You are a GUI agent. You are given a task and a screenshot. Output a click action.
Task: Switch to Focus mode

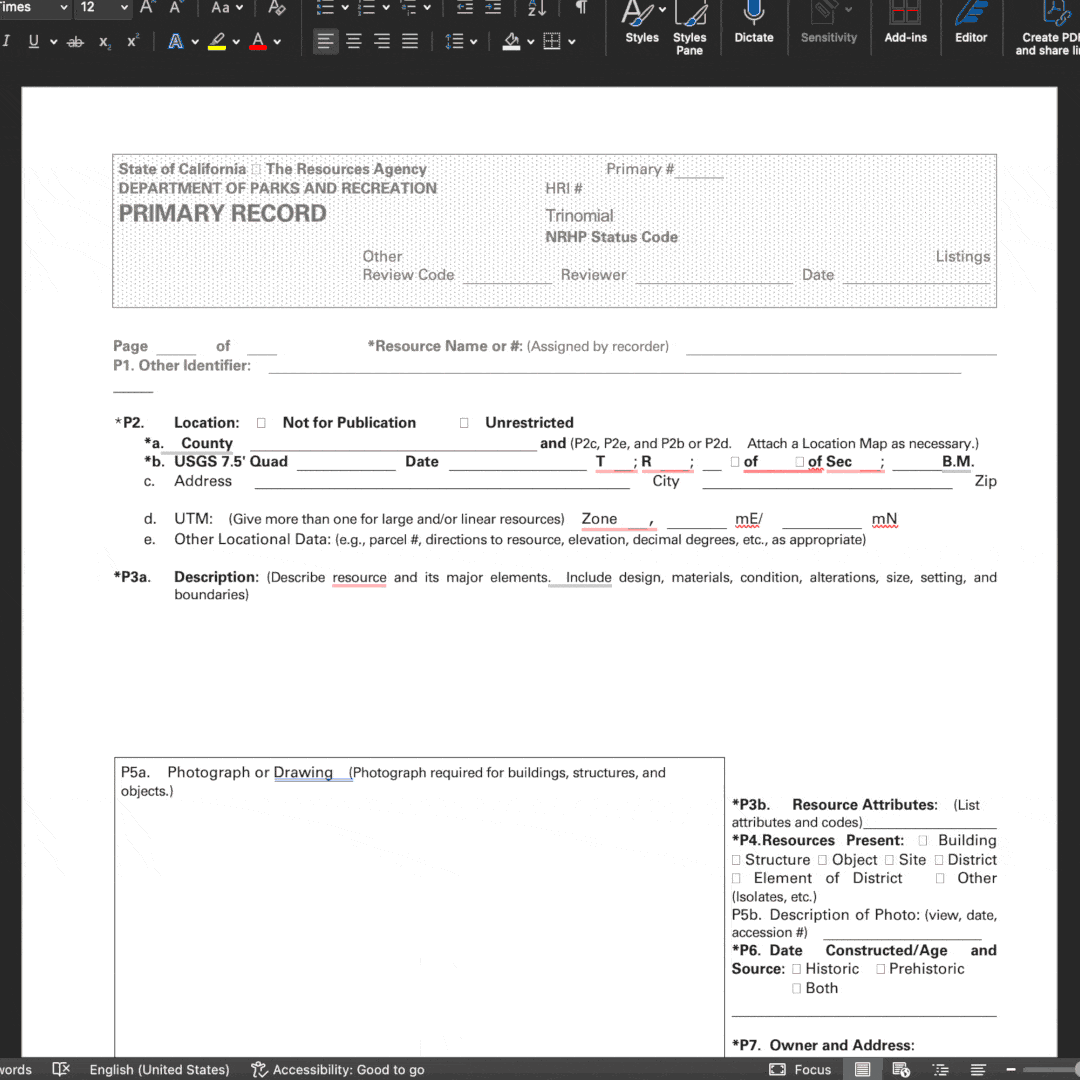800,1069
